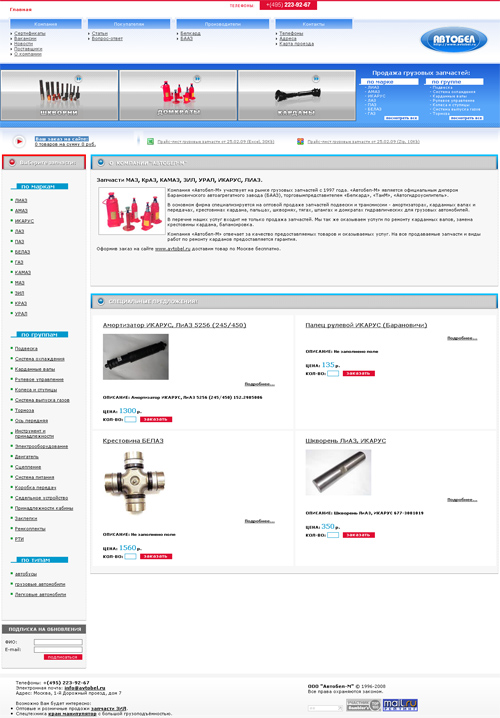Open the www.avtobel.ru link in the company text
Viewport: 500px width, 718px height.
173,249
